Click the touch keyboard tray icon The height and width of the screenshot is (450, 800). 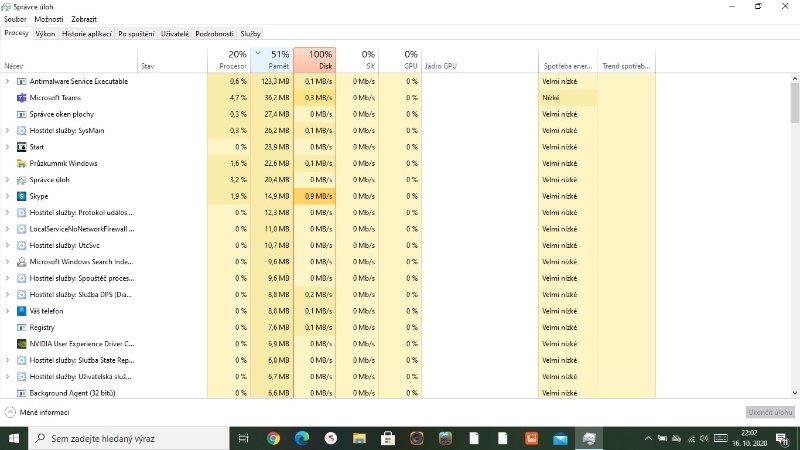[x=720, y=438]
